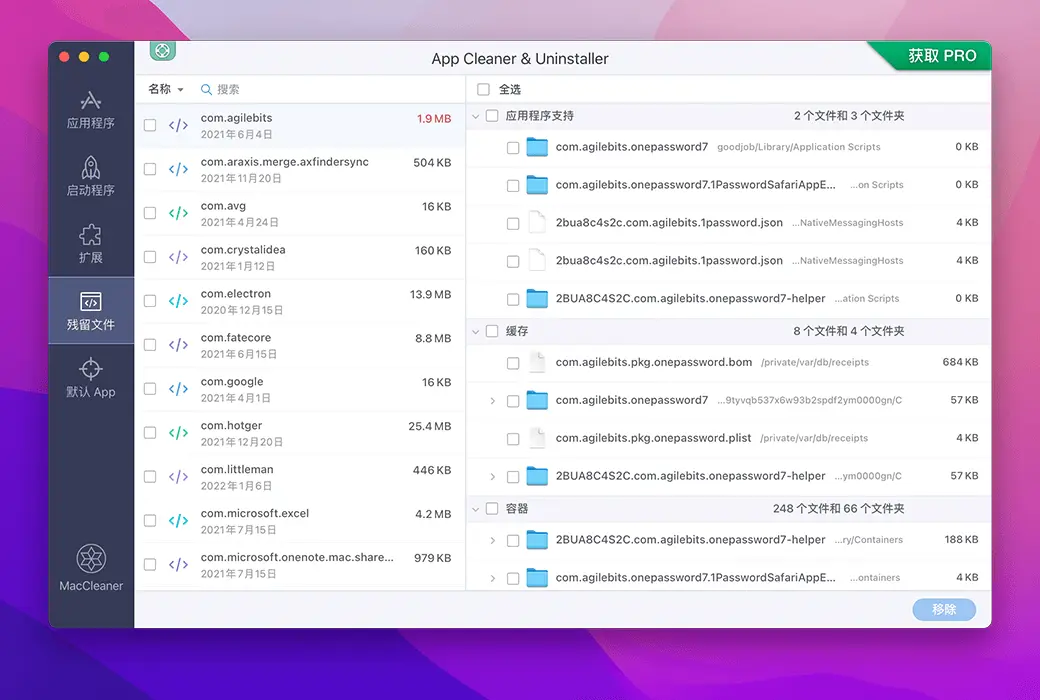The width and height of the screenshot is (1040, 700).
Task: Click file icon of com.agilebits.pkg.onepassword.bom
Action: click(x=537, y=362)
